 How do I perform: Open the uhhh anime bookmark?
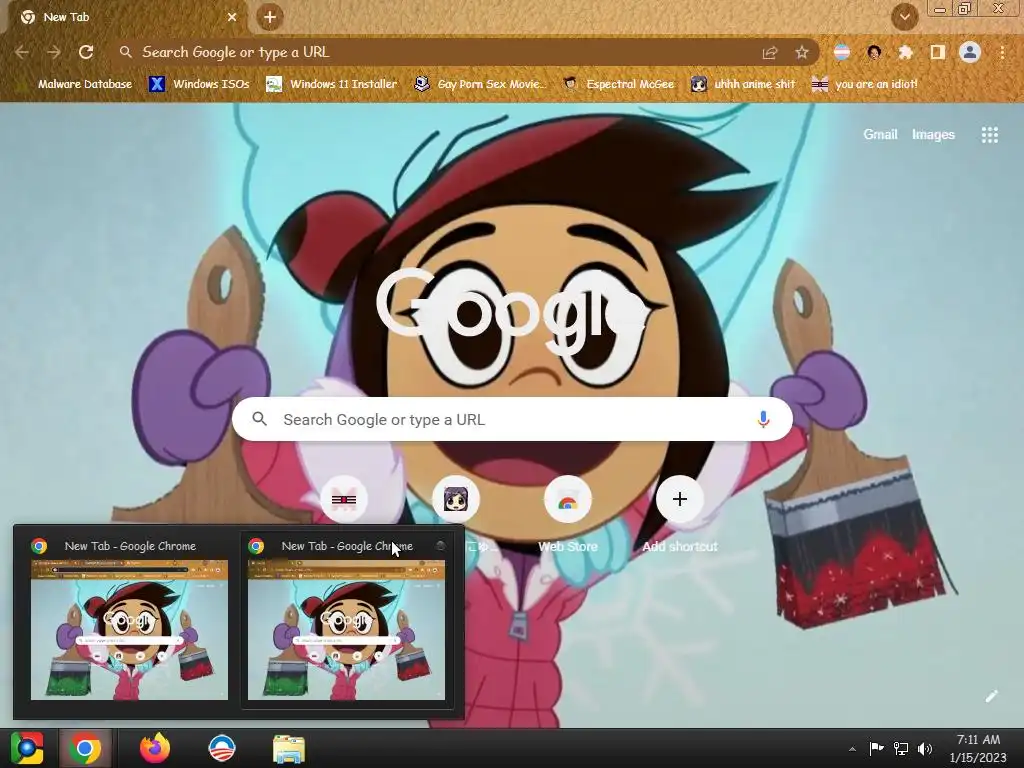[743, 84]
